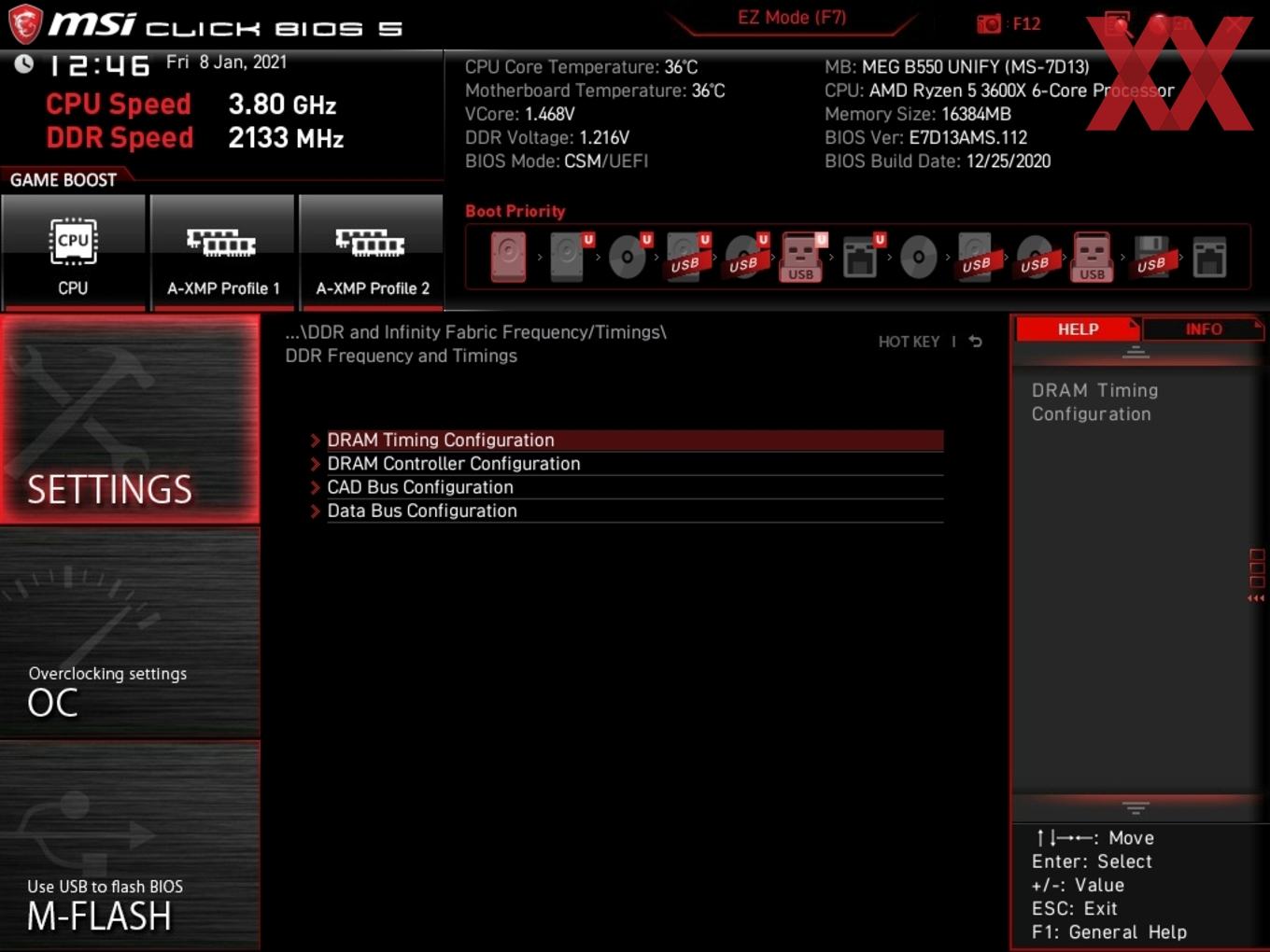This screenshot has width=1270, height=952.
Task: Click the date Fri 8 Jan, 2021
Action: [227, 63]
